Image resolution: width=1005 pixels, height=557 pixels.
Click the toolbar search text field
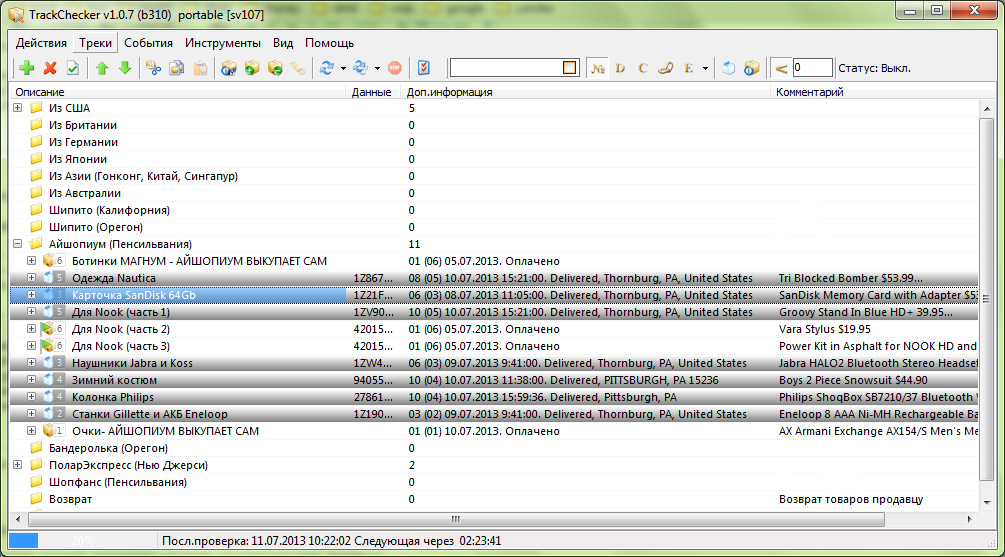pos(506,68)
